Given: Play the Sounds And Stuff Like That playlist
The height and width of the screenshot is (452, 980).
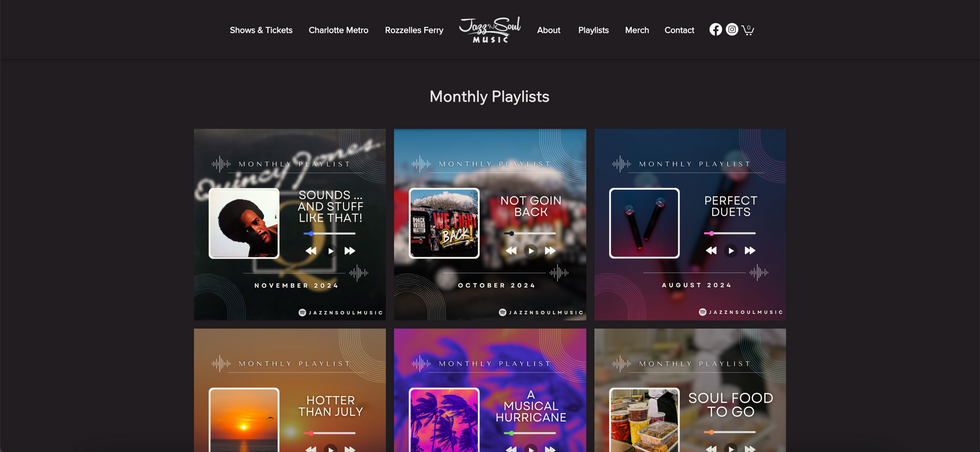Looking at the screenshot, I should click(331, 251).
